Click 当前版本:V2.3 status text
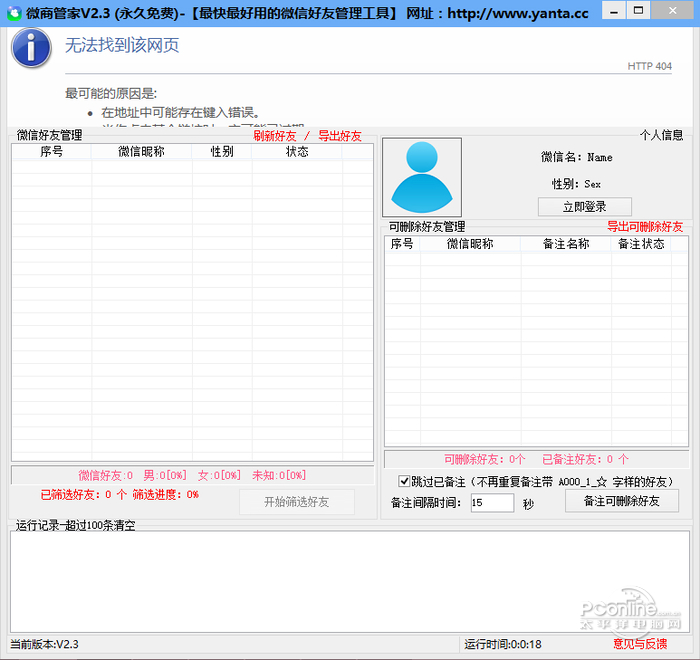The width and height of the screenshot is (700, 660). point(45,644)
